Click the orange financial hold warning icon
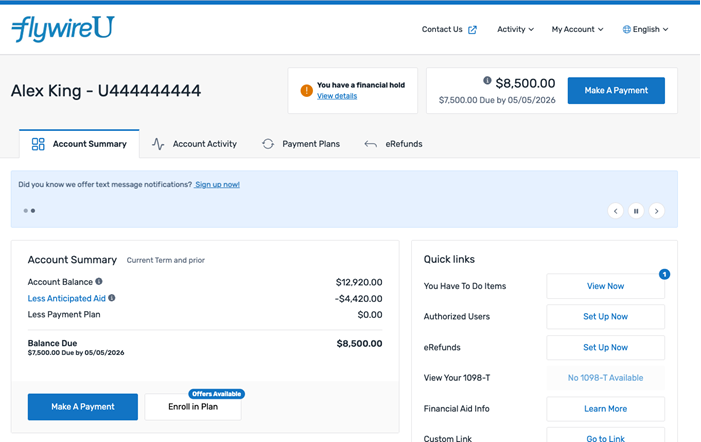The image size is (701, 442). pos(307,90)
